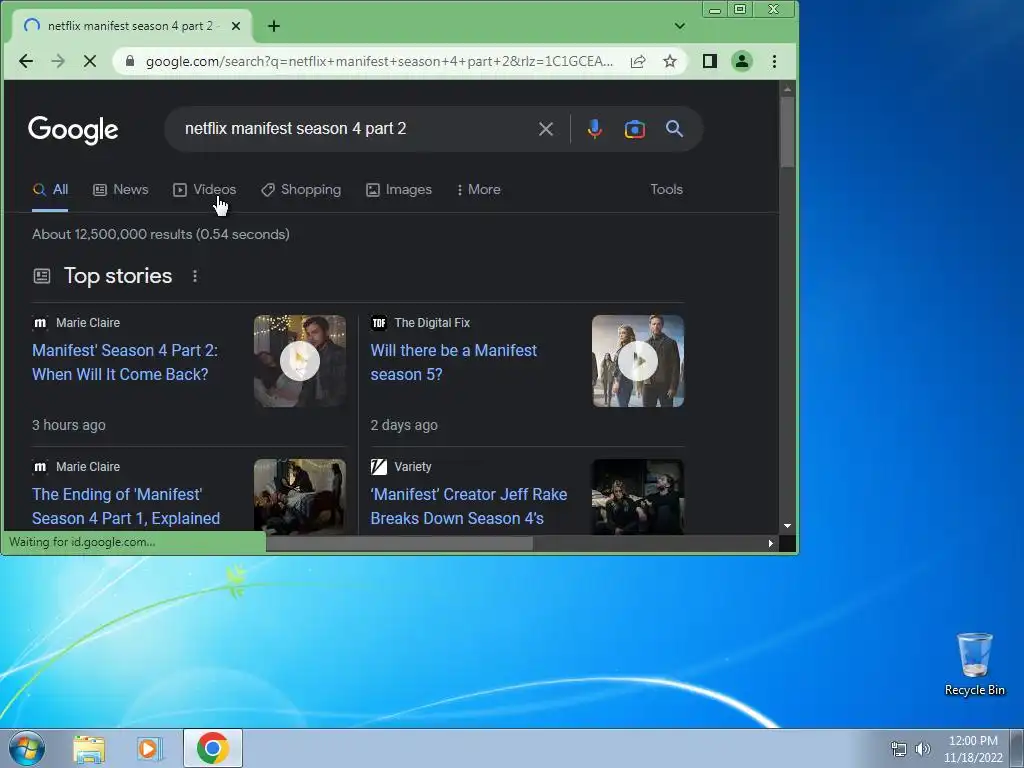Viewport: 1024px width, 768px height.
Task: Click the Ending of Manifest story thumbnail
Action: 300,497
